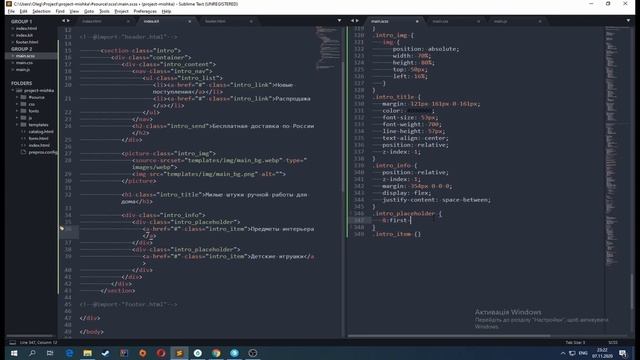Open the File menu
Screen dimensions: 640x360
(x=11, y=11)
